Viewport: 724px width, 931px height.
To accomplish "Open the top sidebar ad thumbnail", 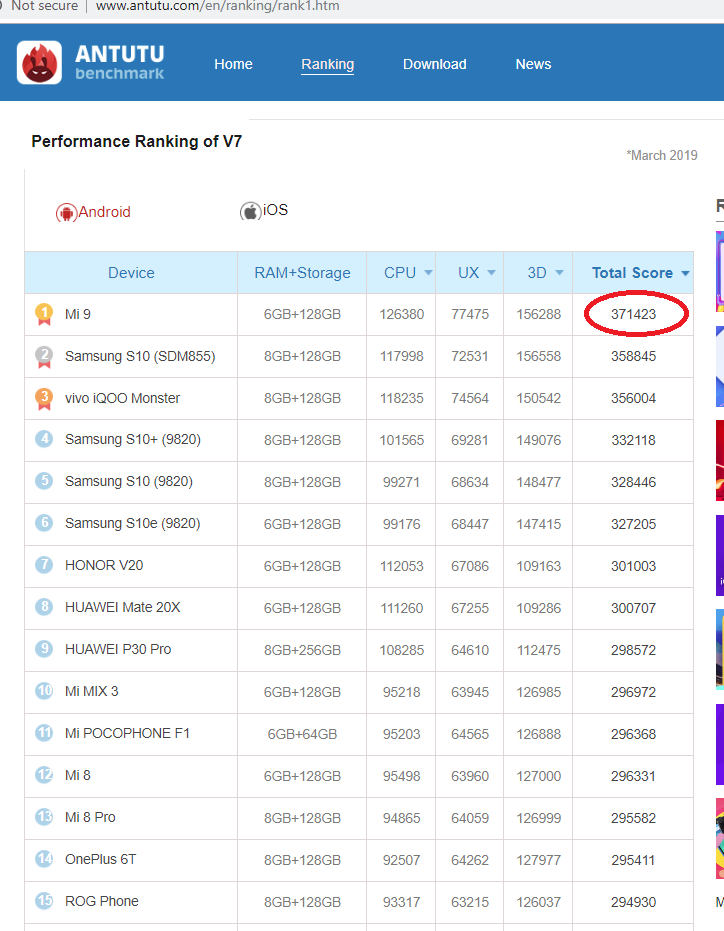I will (720, 271).
